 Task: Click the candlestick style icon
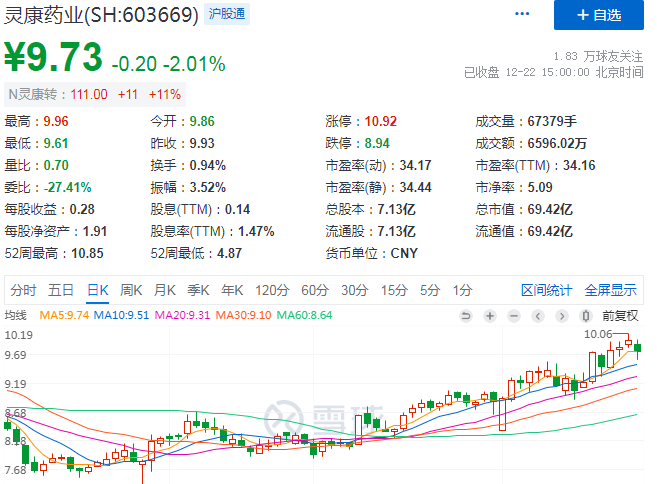586,316
